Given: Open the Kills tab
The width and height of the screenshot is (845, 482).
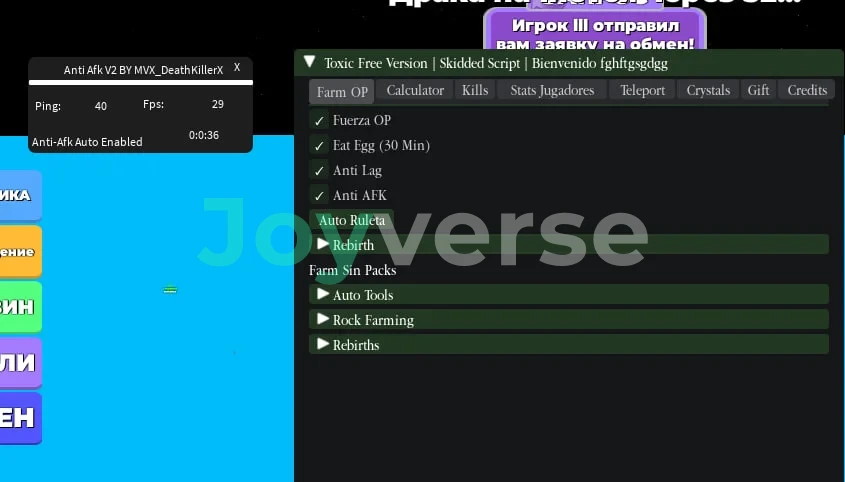Looking at the screenshot, I should pyautogui.click(x=475, y=90).
